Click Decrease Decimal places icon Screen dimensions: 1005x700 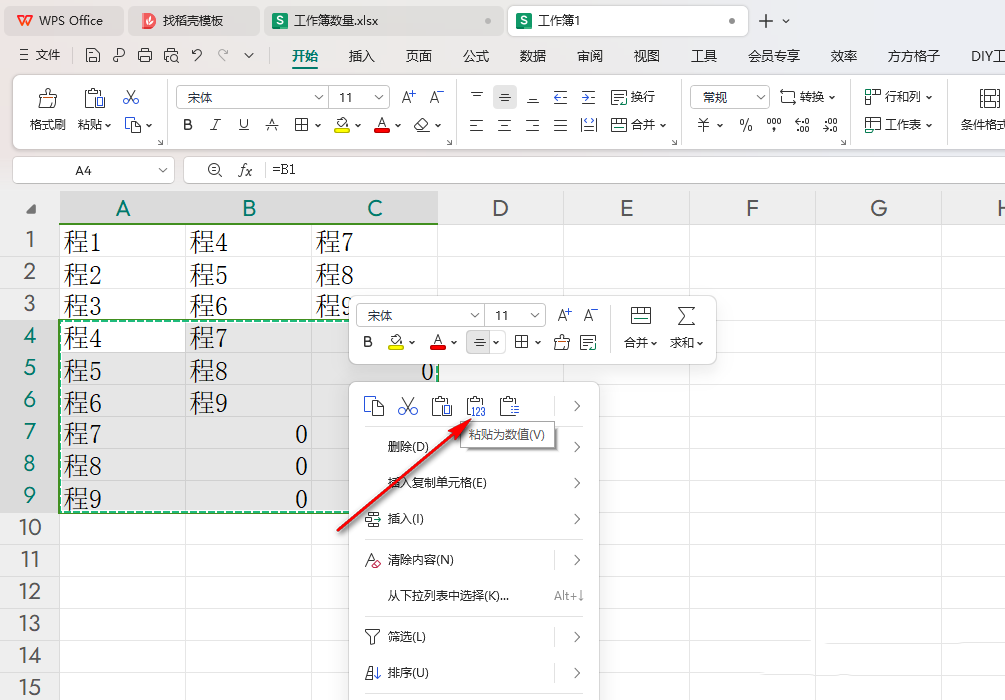(x=830, y=125)
